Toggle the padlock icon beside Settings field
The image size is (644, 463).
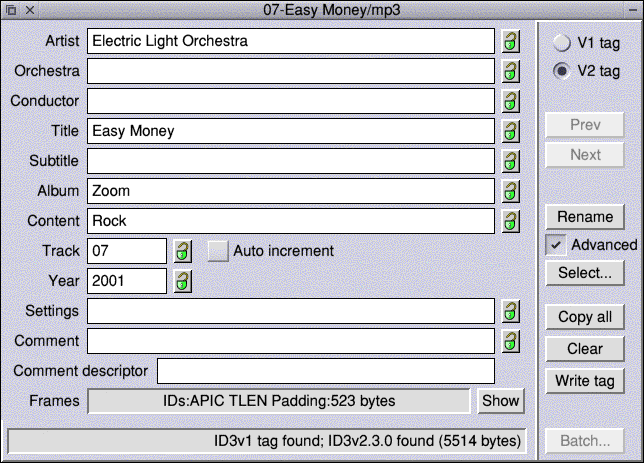511,311
